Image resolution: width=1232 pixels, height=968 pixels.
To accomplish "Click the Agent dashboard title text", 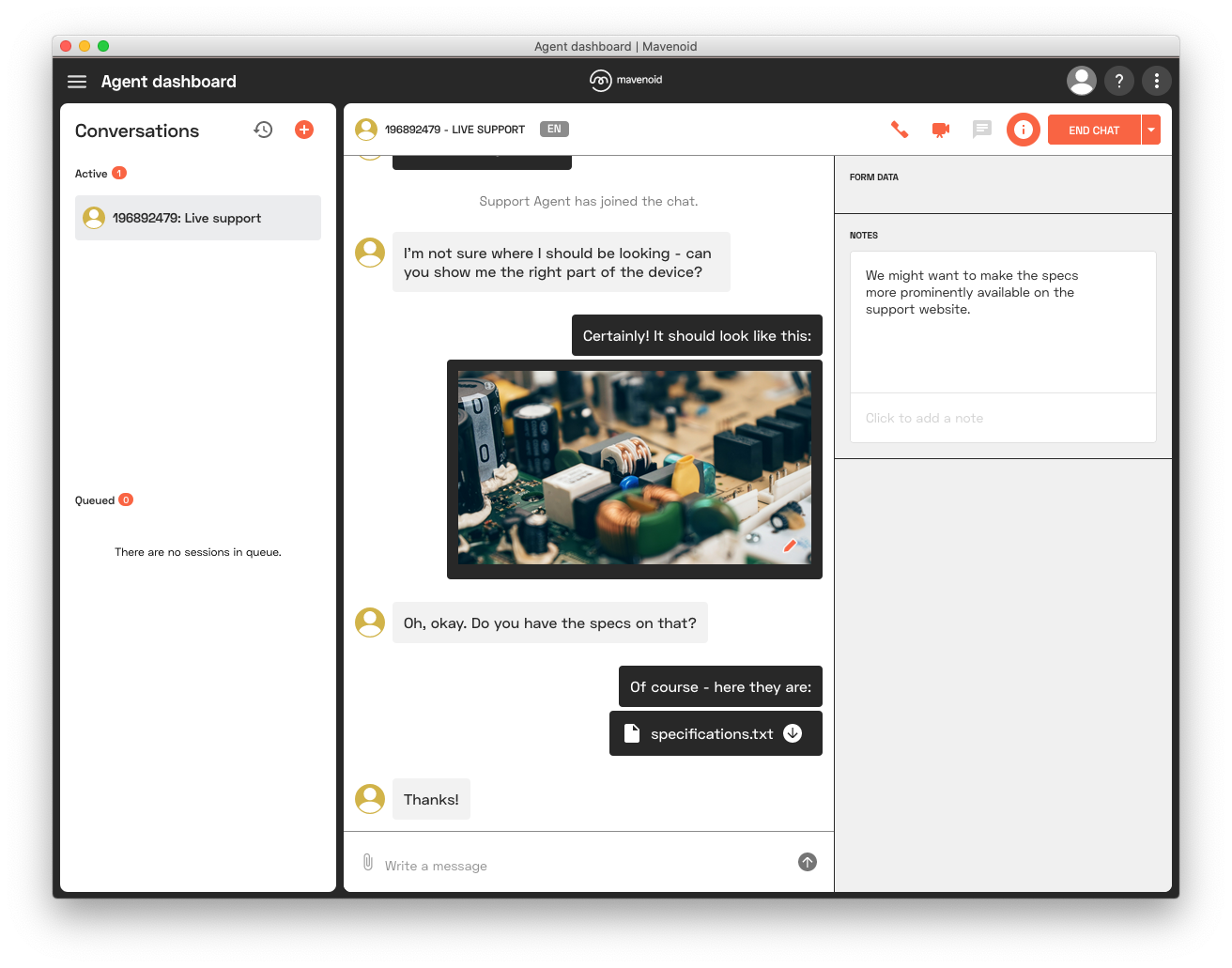I will coord(169,82).
